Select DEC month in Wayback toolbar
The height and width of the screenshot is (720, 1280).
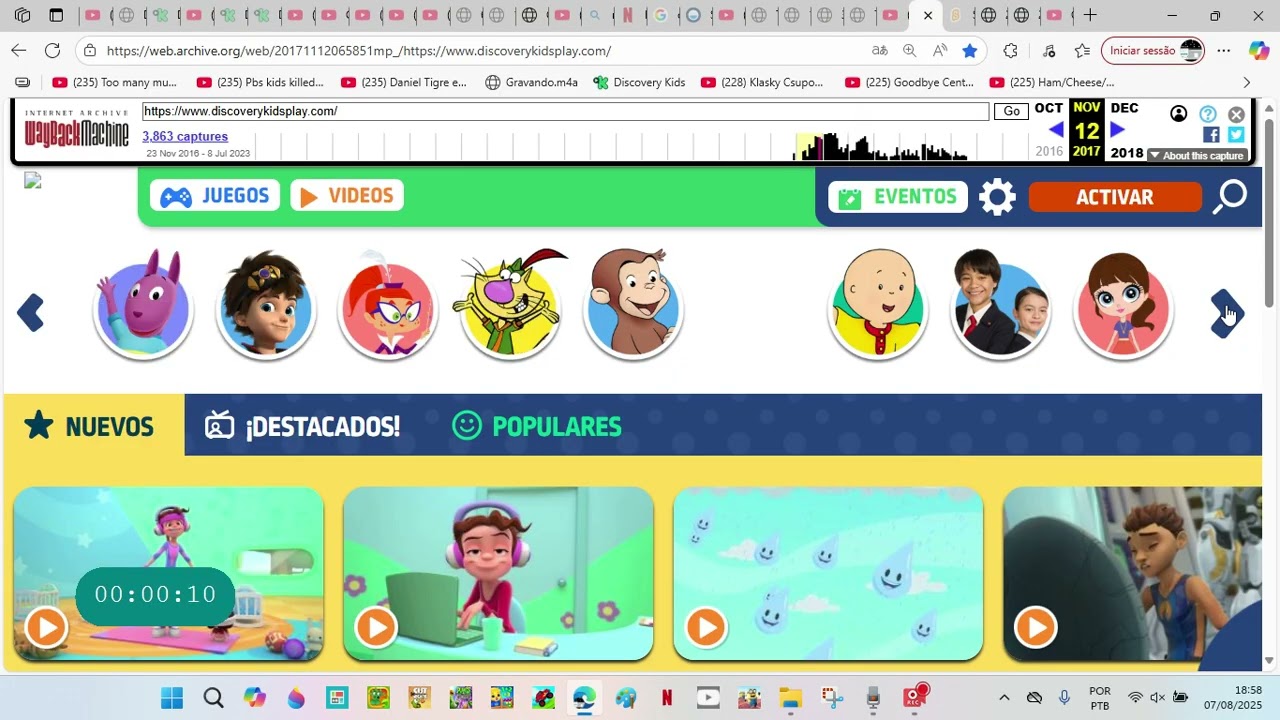click(1124, 108)
